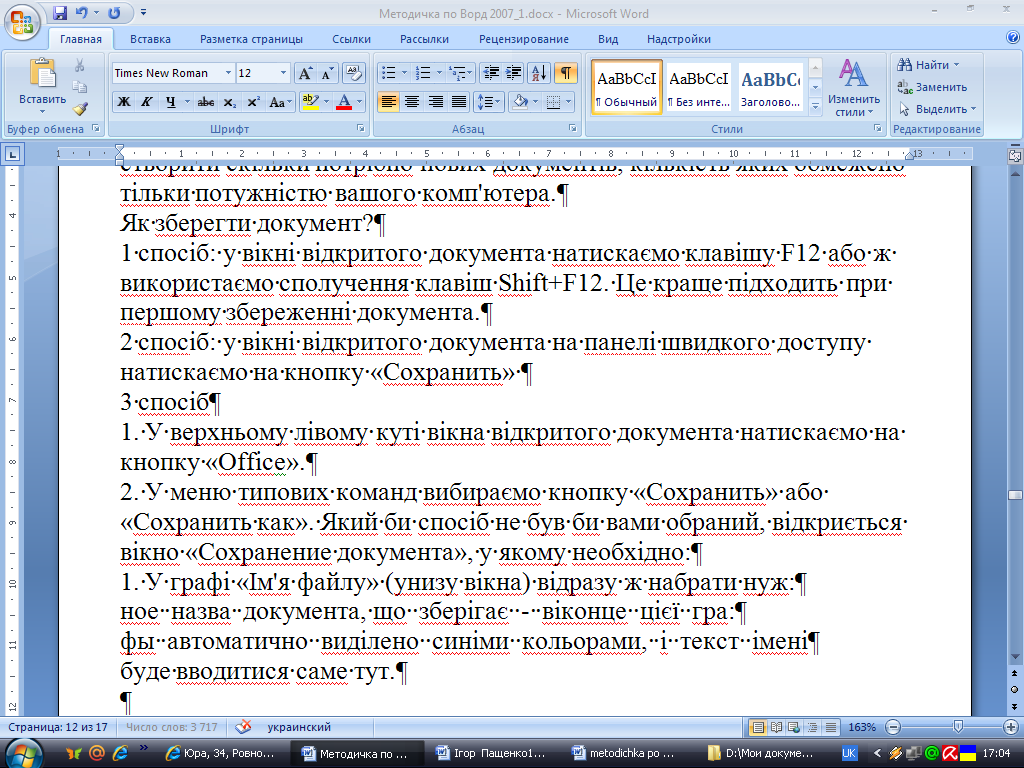Toggle strikethrough formatting
This screenshot has width=1024, height=768.
(206, 102)
